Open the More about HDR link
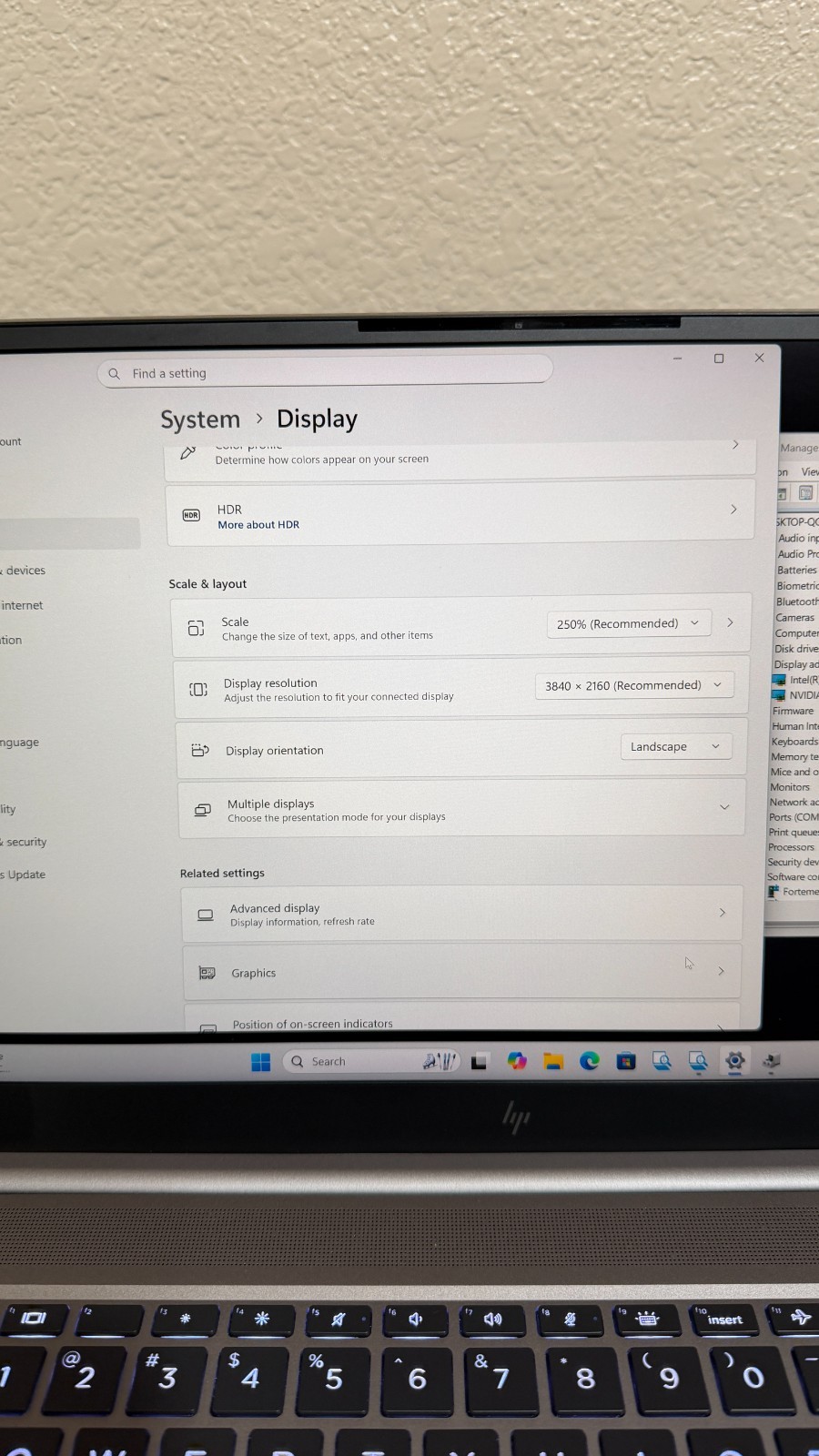Screen dimensions: 819x1456 [x=258, y=525]
